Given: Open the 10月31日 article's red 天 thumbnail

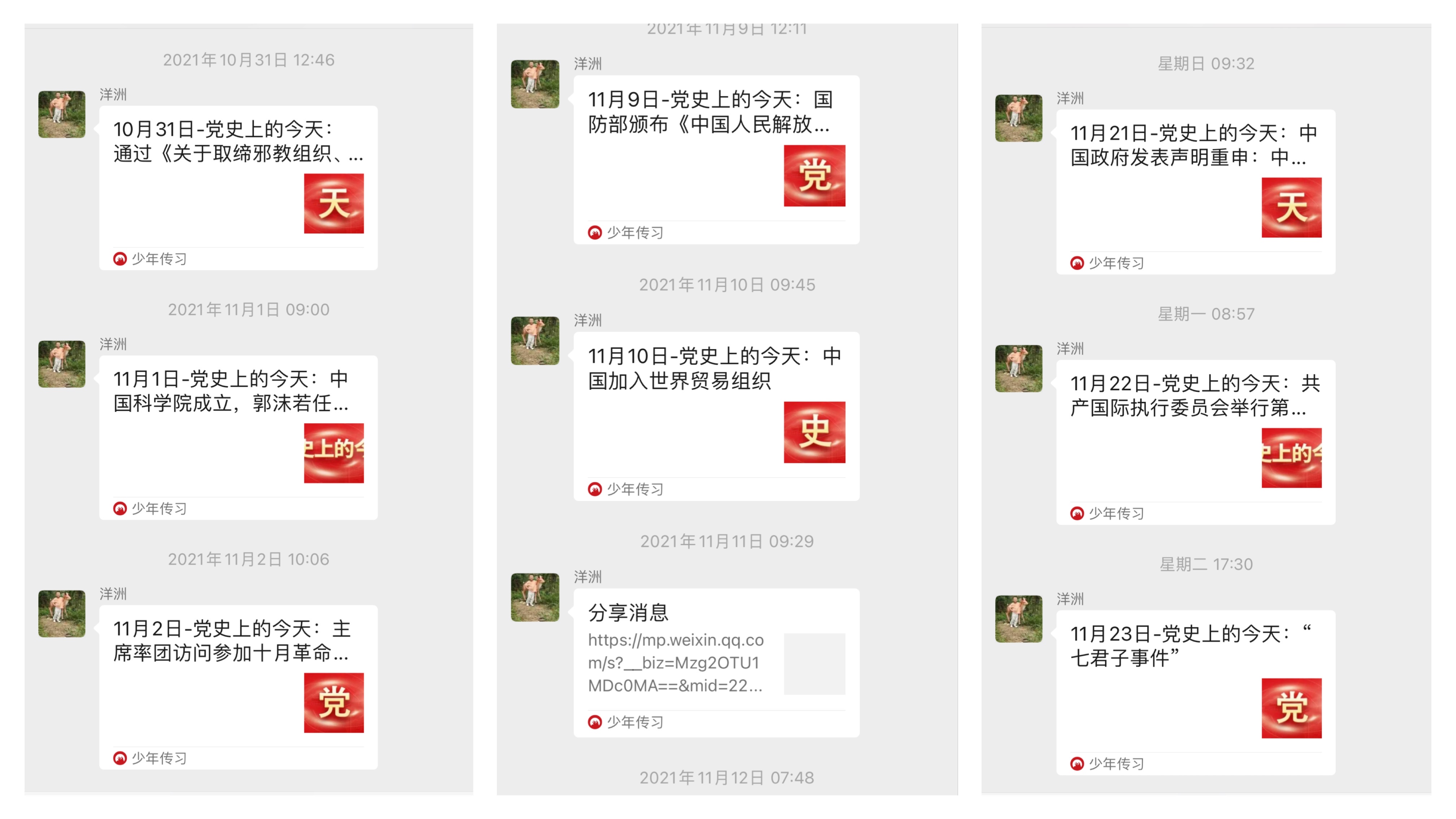Looking at the screenshot, I should pos(333,203).
